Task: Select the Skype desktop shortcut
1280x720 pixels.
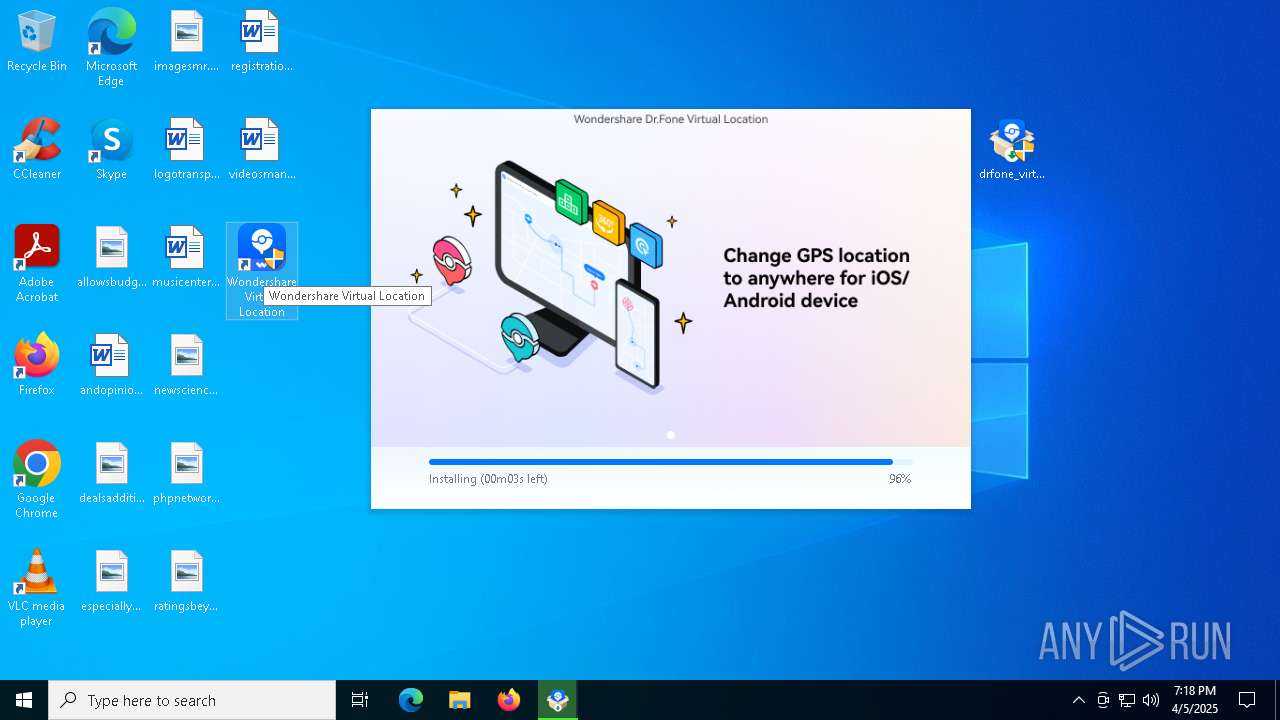Action: coord(111,149)
